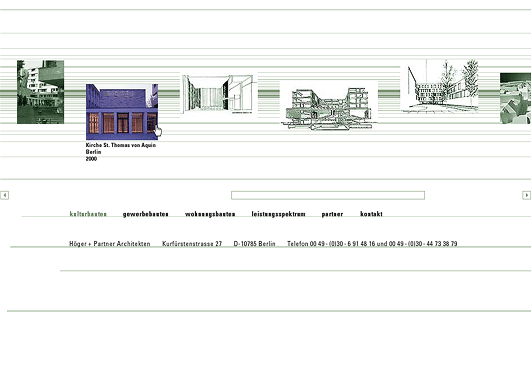Open the kontakt page link
The height and width of the screenshot is (368, 531).
[x=371, y=214]
